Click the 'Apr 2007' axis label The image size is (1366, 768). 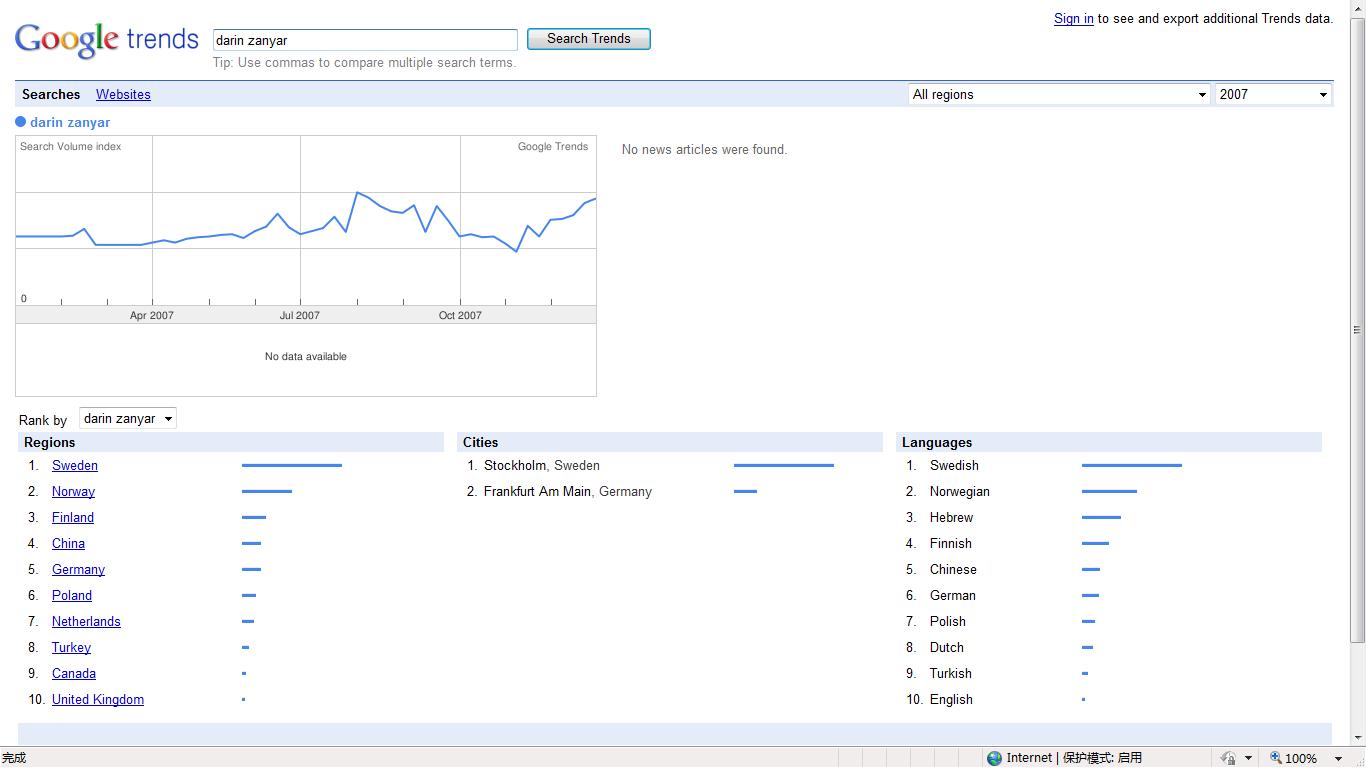click(152, 315)
